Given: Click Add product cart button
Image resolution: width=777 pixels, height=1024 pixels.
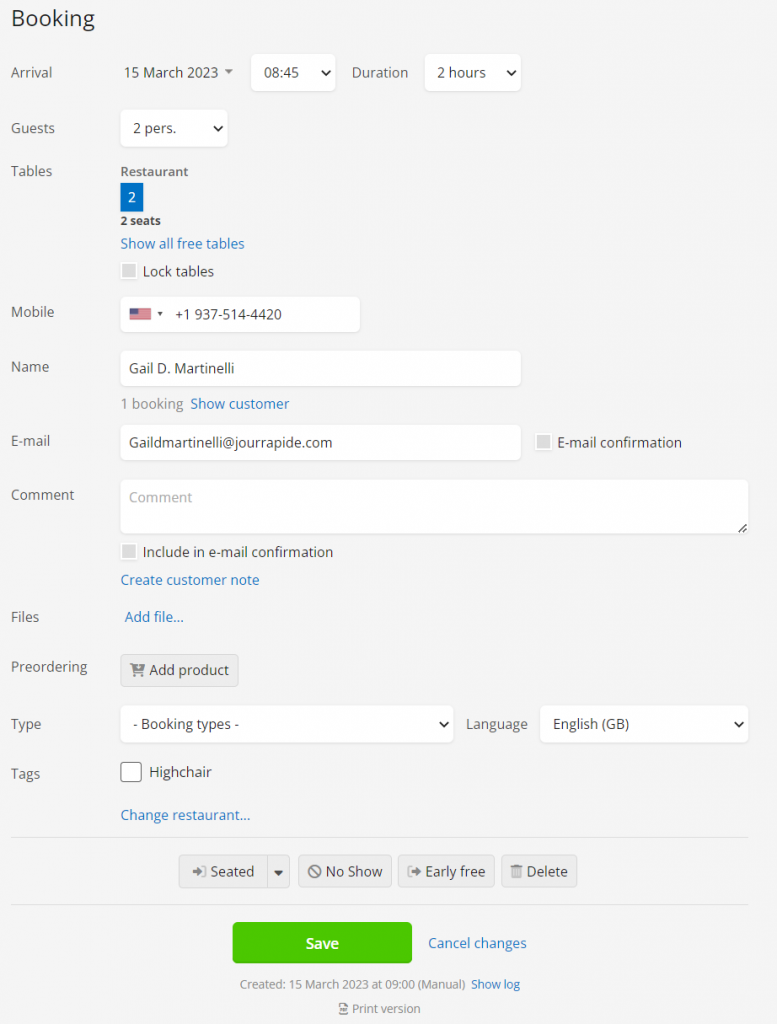Looking at the screenshot, I should (x=180, y=670).
